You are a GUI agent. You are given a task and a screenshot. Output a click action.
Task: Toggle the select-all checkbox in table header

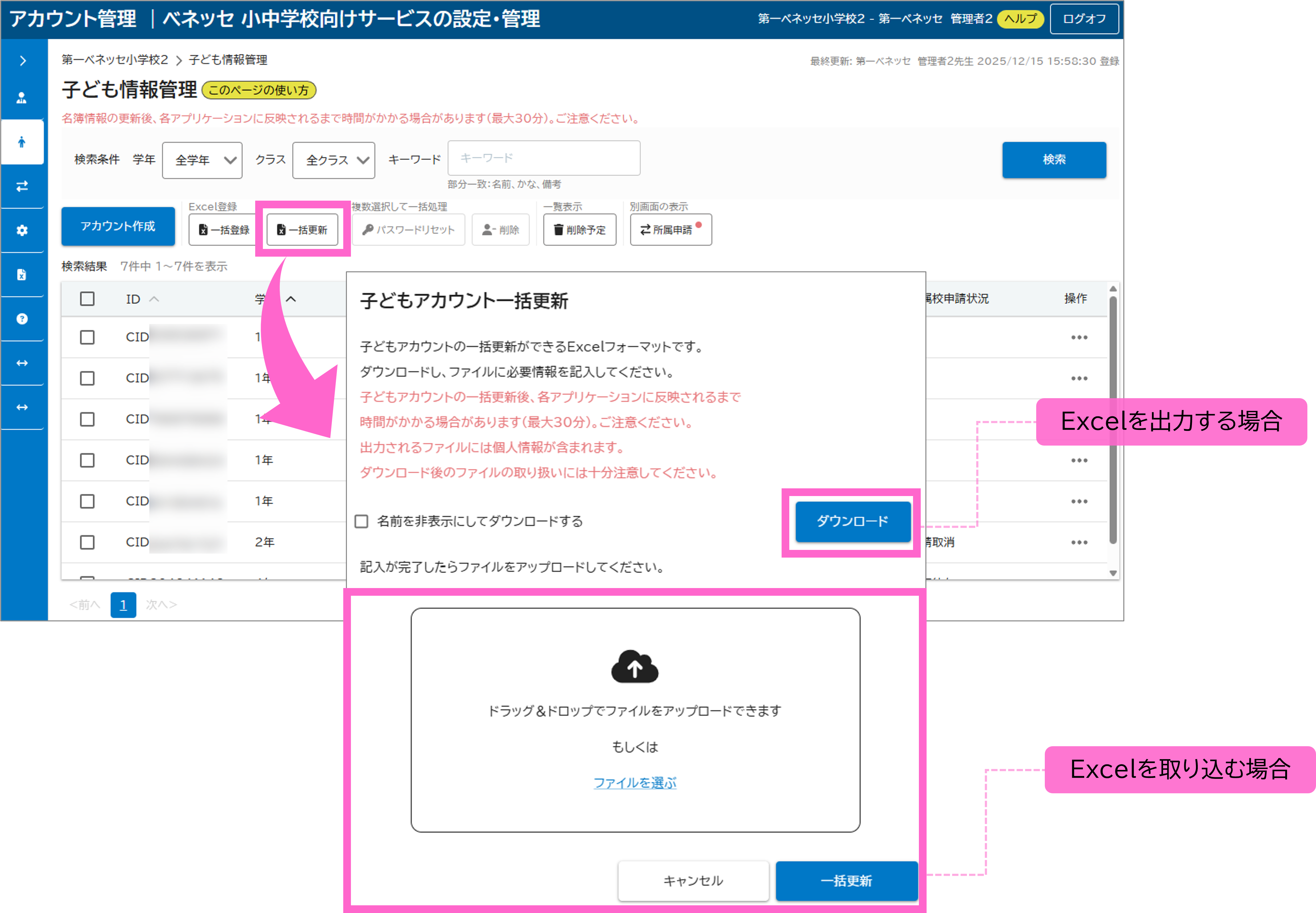(87, 298)
